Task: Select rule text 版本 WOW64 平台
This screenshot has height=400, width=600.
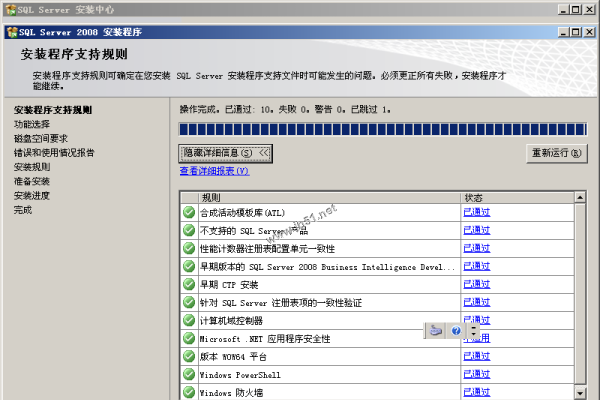Action: (x=233, y=356)
